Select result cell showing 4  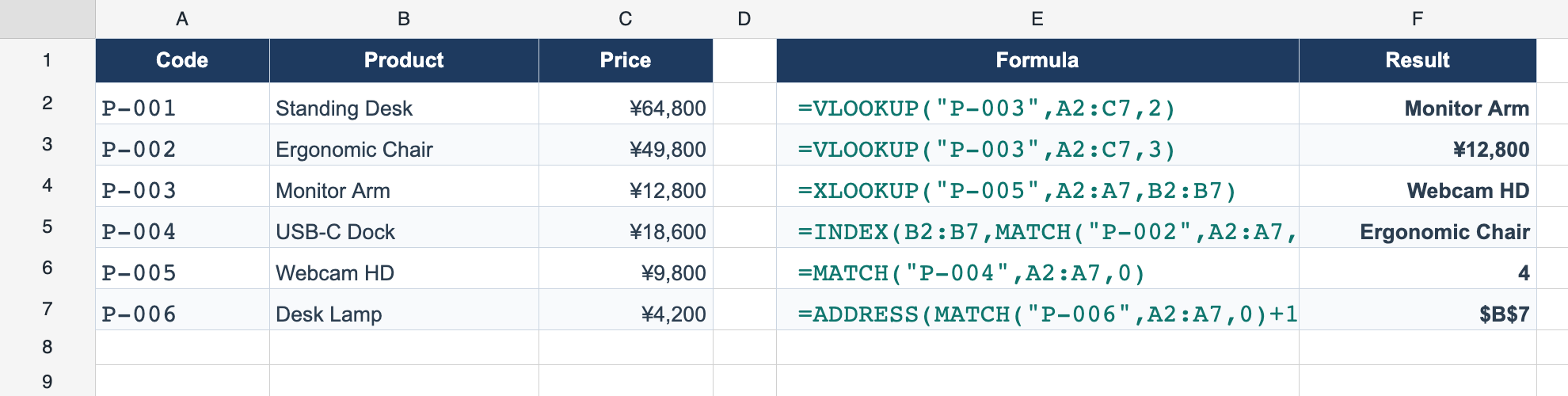[x=1418, y=268]
